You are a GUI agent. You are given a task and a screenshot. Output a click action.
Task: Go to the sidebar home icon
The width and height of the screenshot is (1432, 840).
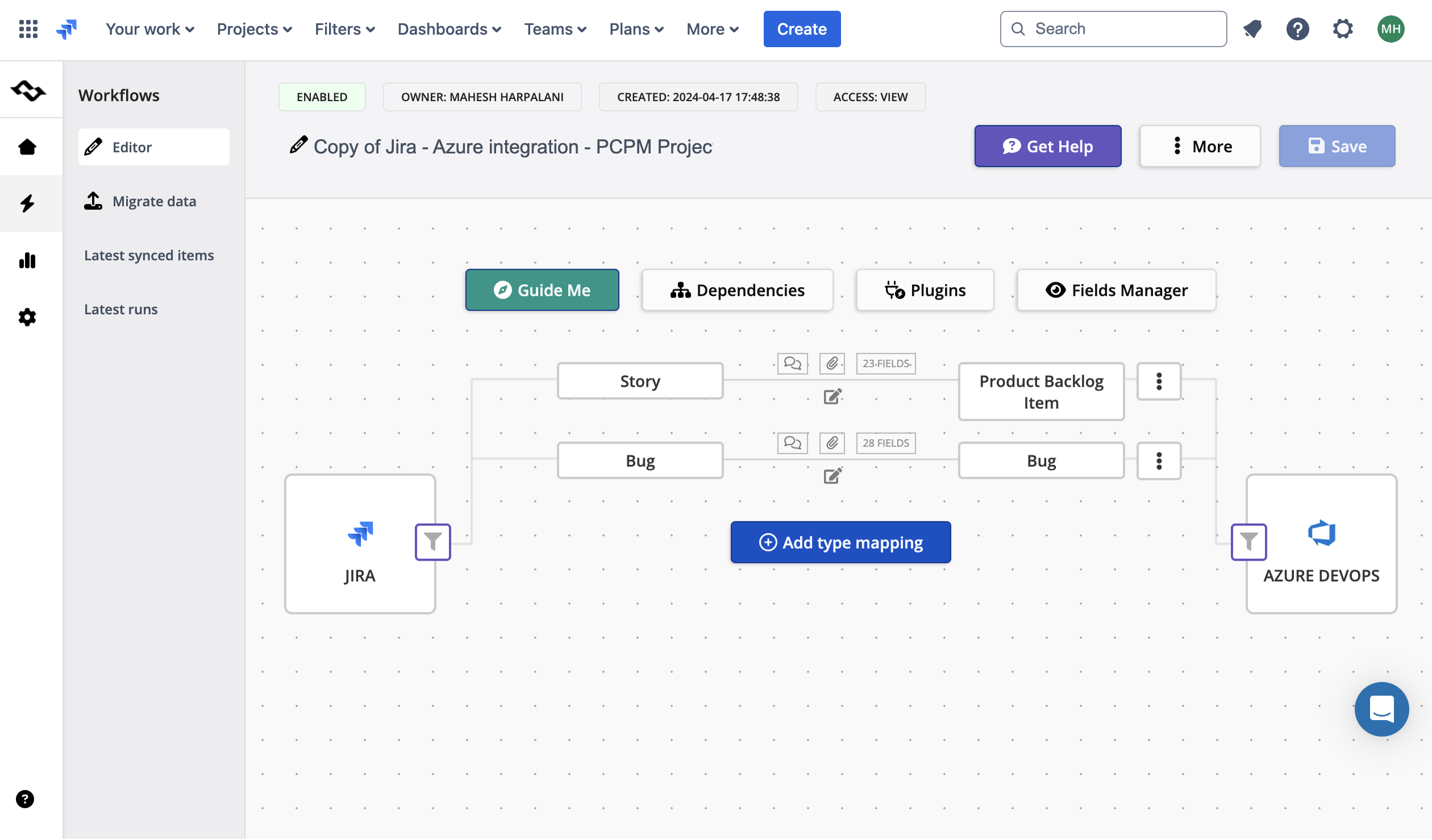tap(27, 147)
